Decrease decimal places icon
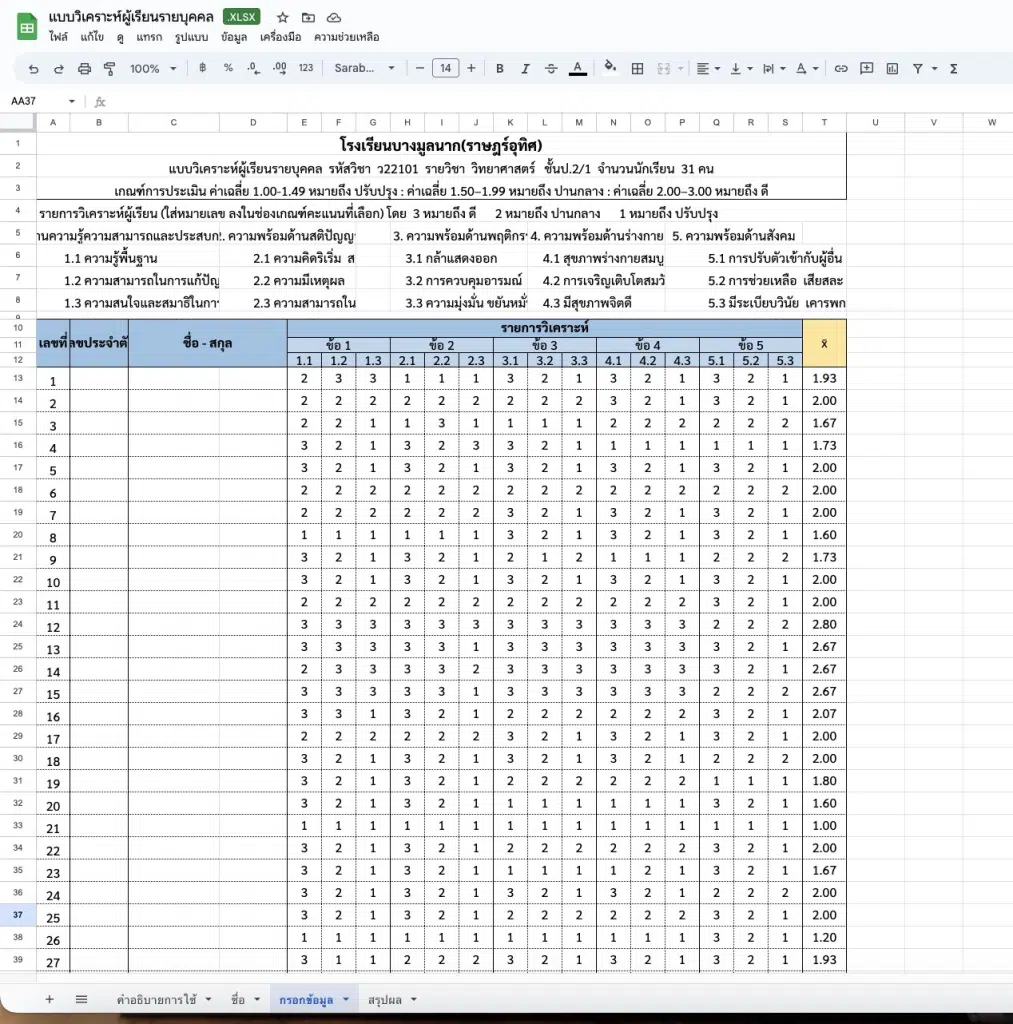 click(253, 68)
